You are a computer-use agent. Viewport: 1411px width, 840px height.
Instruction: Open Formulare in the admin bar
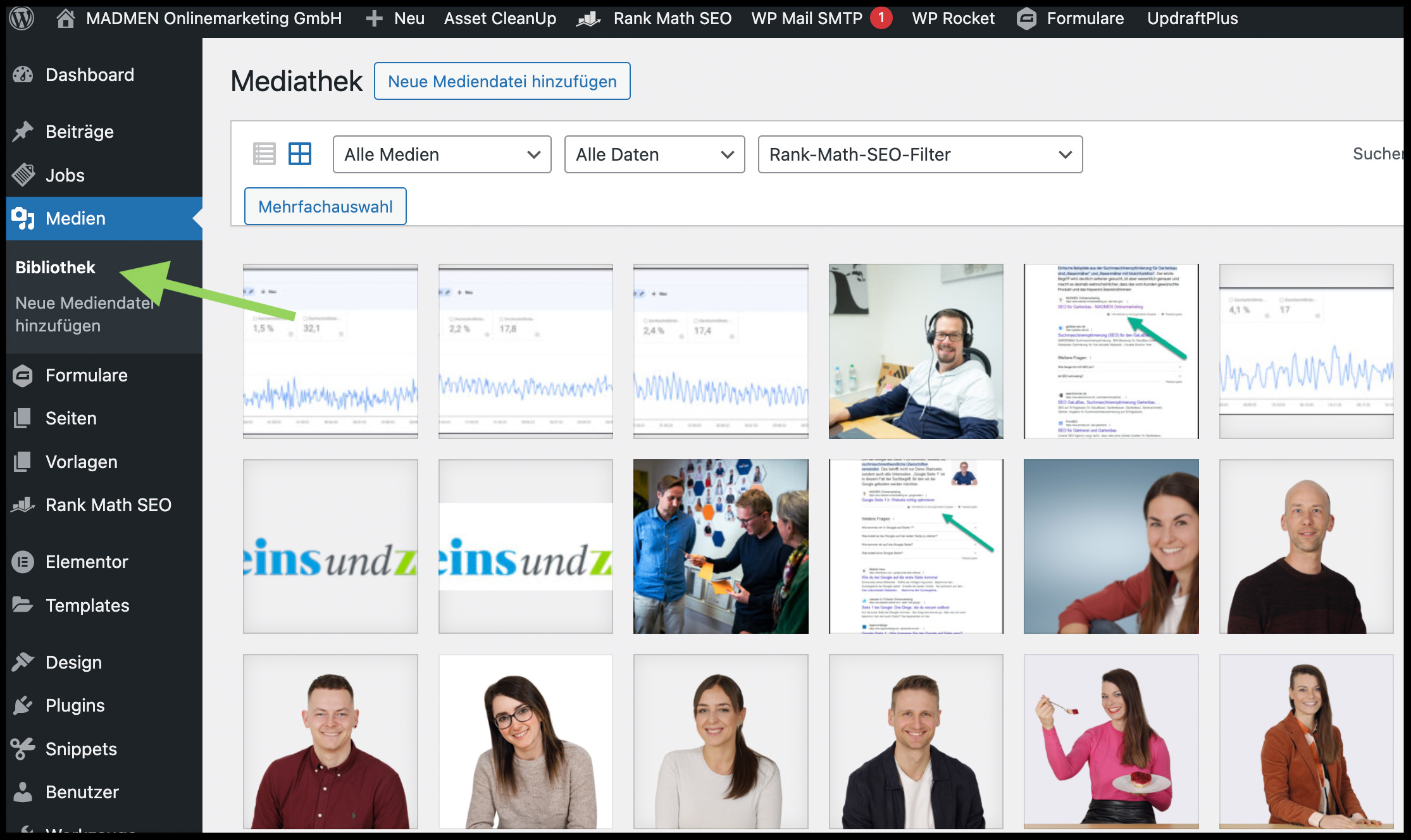1085,18
